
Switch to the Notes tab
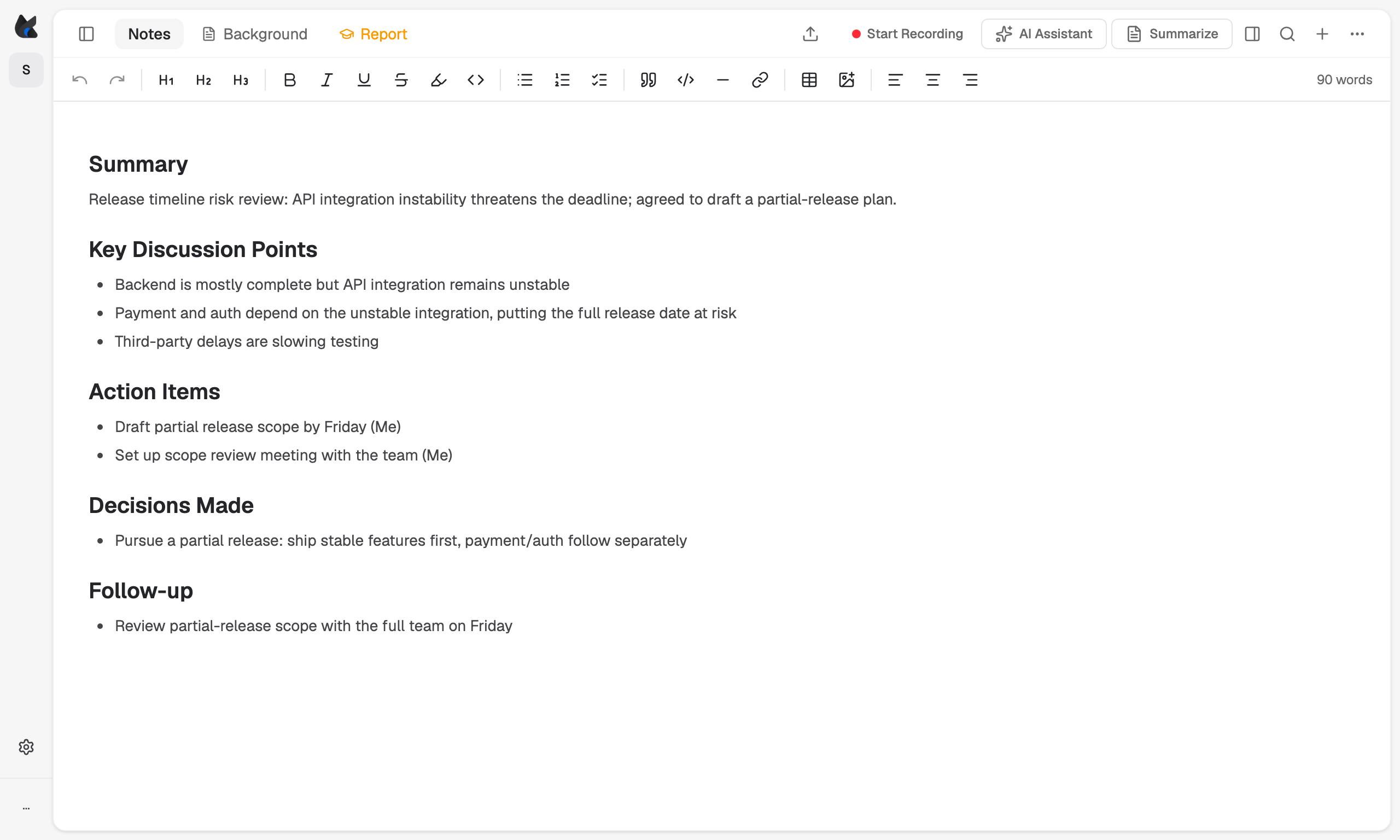149,34
